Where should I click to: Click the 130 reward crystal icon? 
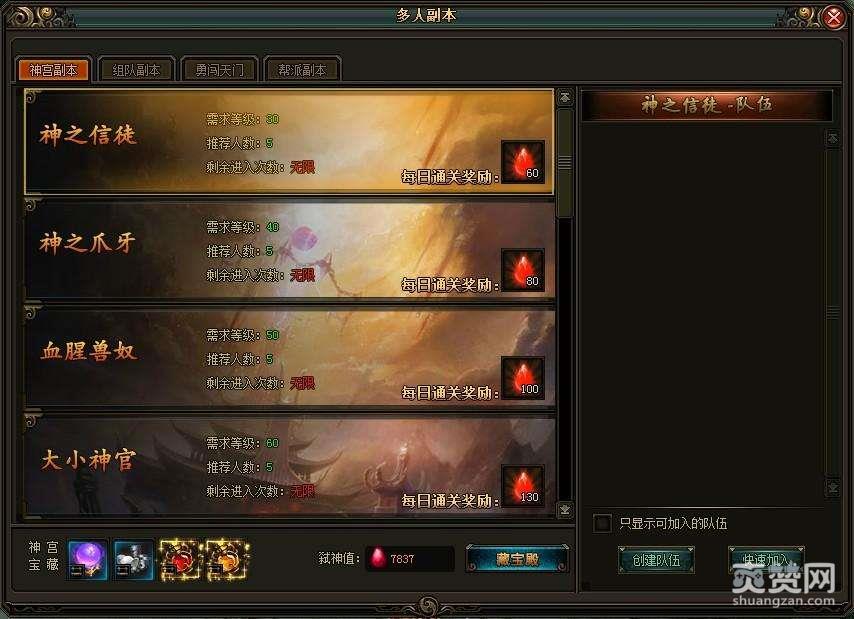523,486
